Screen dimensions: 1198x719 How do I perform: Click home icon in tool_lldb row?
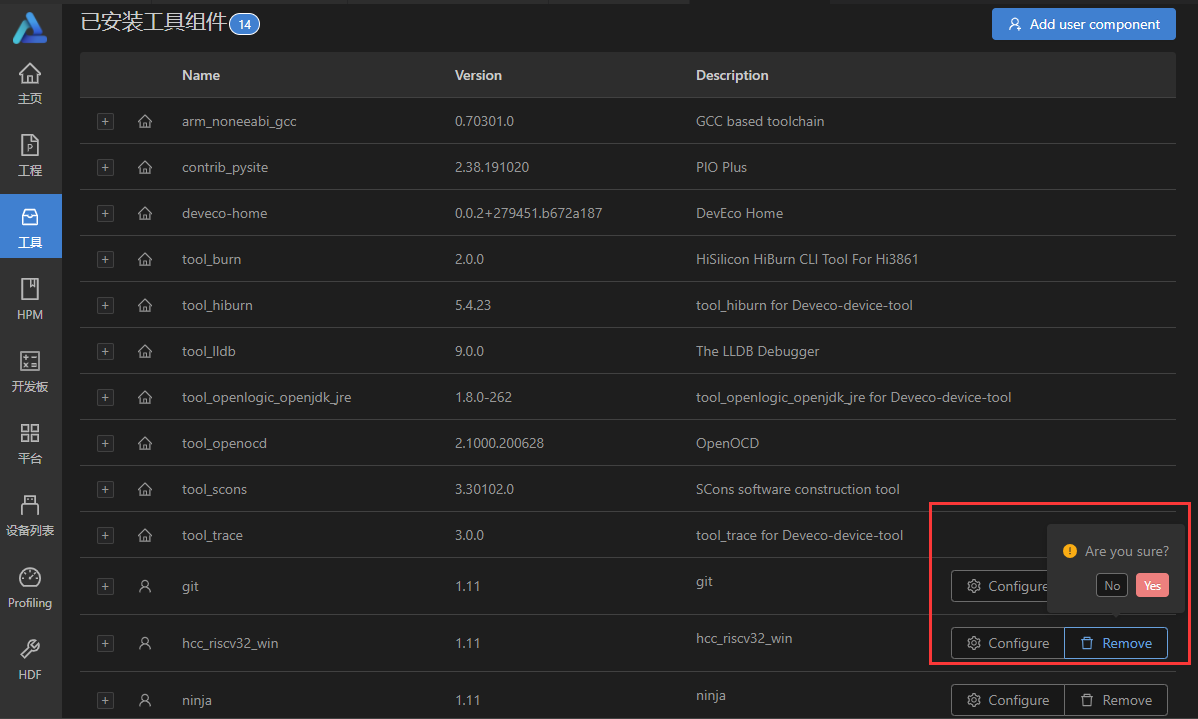point(144,351)
